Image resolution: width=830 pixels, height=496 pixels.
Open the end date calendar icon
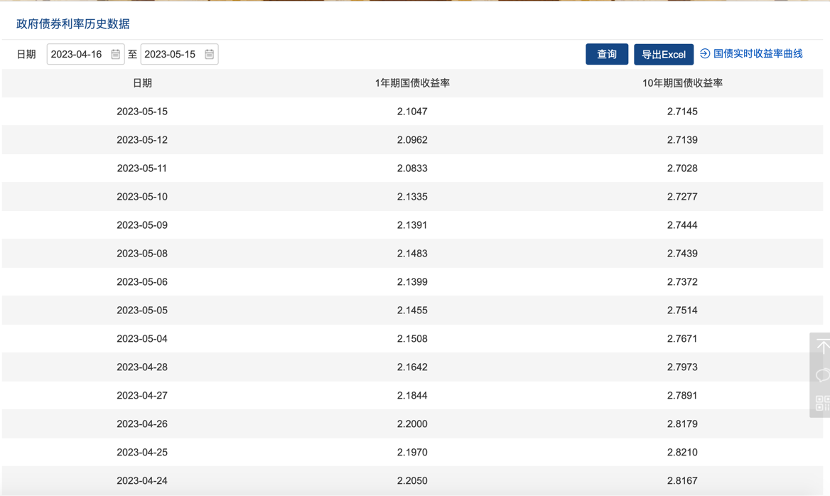(x=209, y=54)
